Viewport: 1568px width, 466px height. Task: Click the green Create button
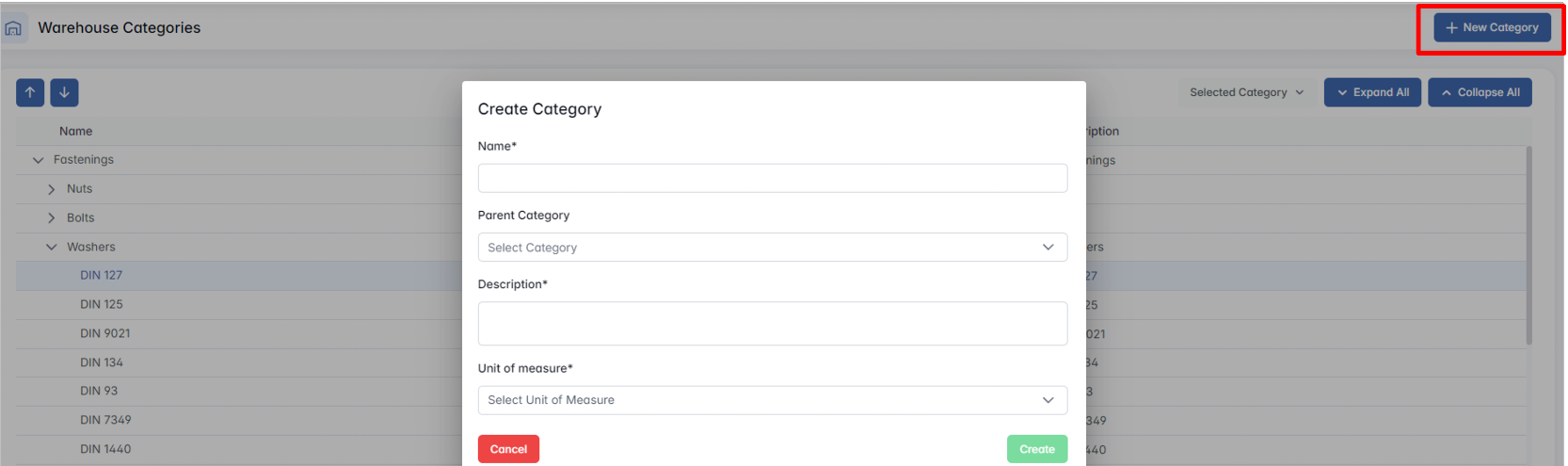(x=1036, y=449)
